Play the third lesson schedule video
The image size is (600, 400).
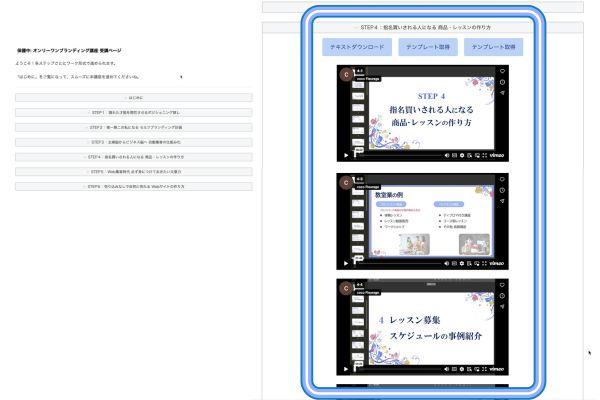(x=347, y=369)
